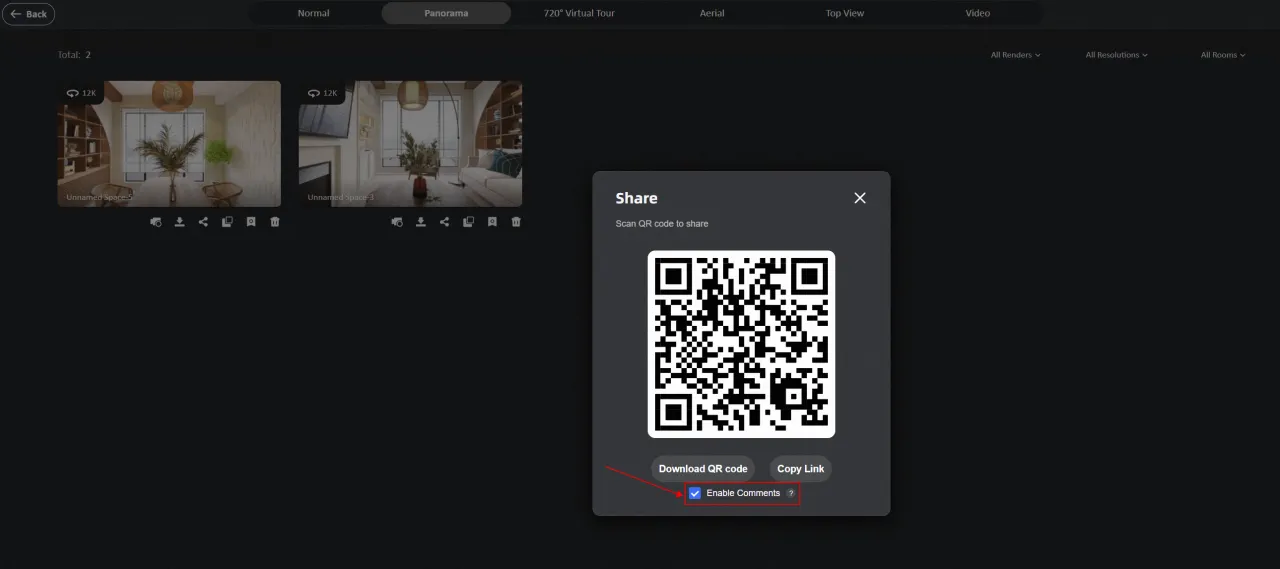The height and width of the screenshot is (569, 1280).
Task: Click the download icon under the second panorama
Action: [x=421, y=222]
